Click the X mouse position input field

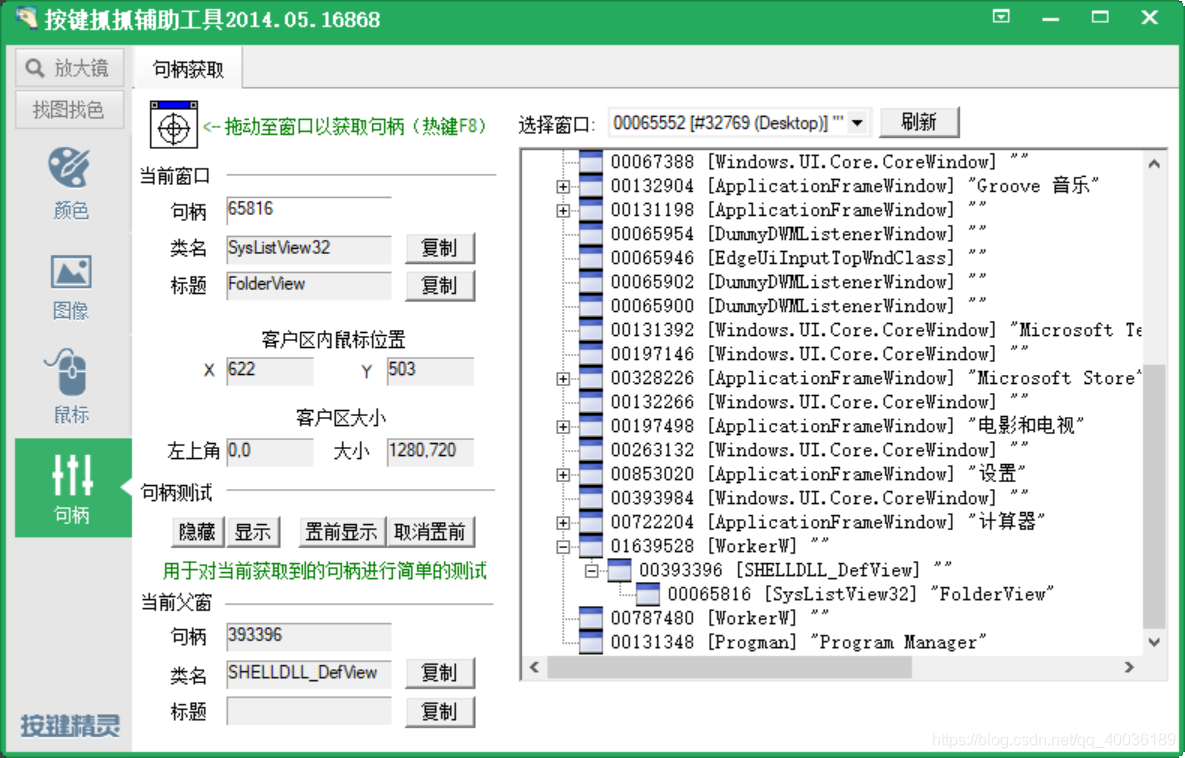(269, 370)
